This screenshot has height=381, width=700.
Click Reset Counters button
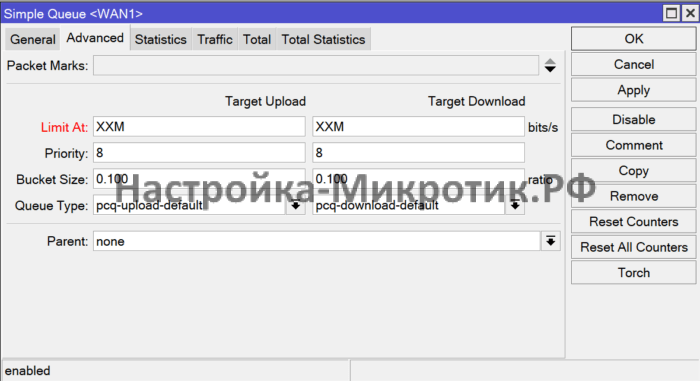(x=633, y=222)
